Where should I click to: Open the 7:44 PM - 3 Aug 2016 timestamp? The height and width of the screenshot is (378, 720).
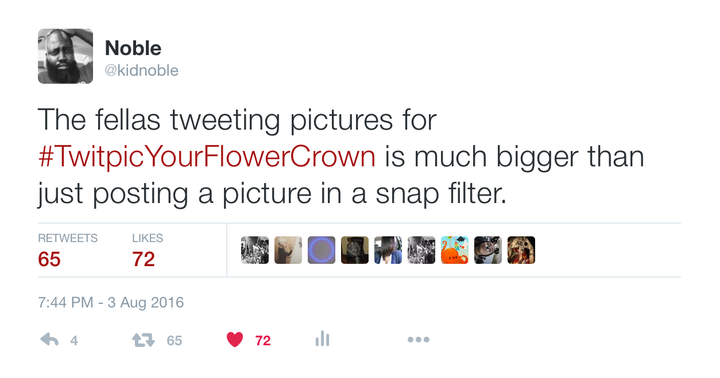111,302
